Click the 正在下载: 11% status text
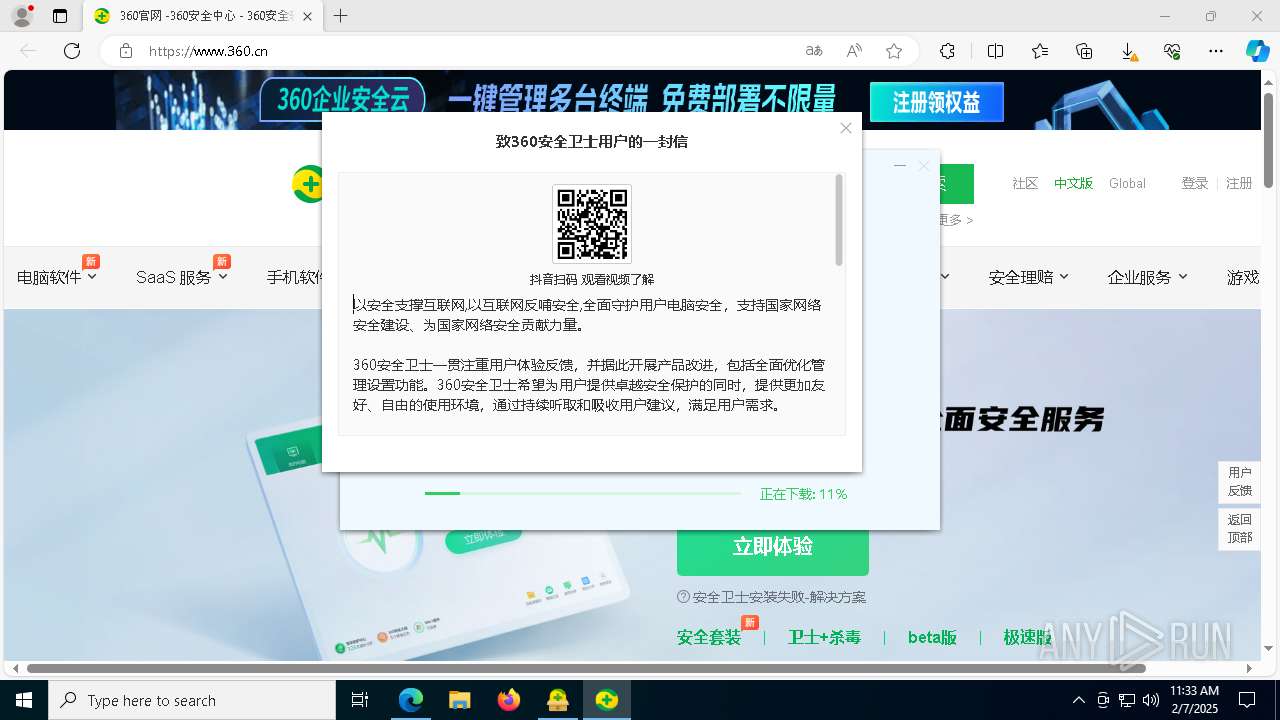The height and width of the screenshot is (720, 1280). (x=803, y=494)
